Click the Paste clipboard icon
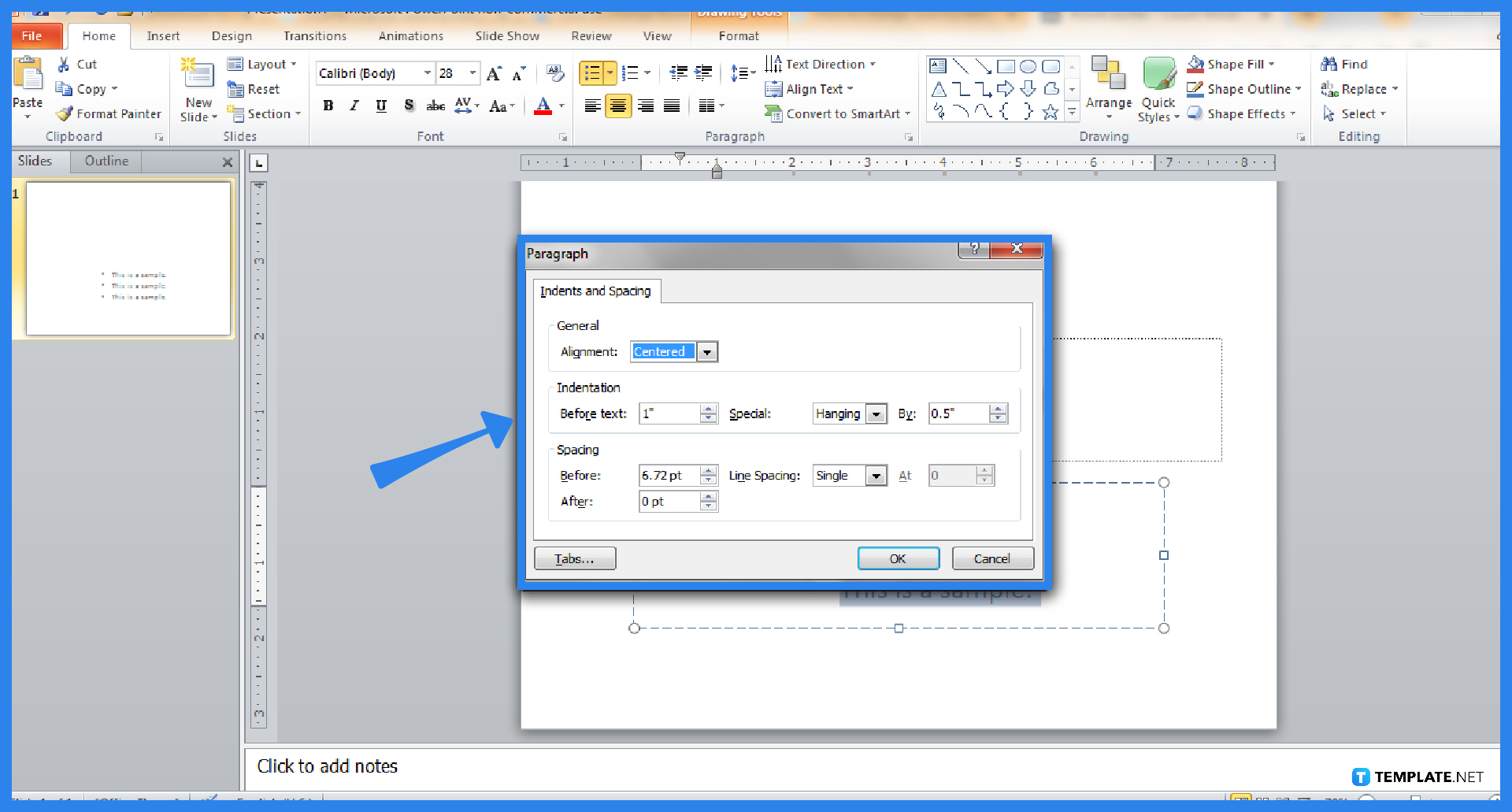 click(x=29, y=74)
